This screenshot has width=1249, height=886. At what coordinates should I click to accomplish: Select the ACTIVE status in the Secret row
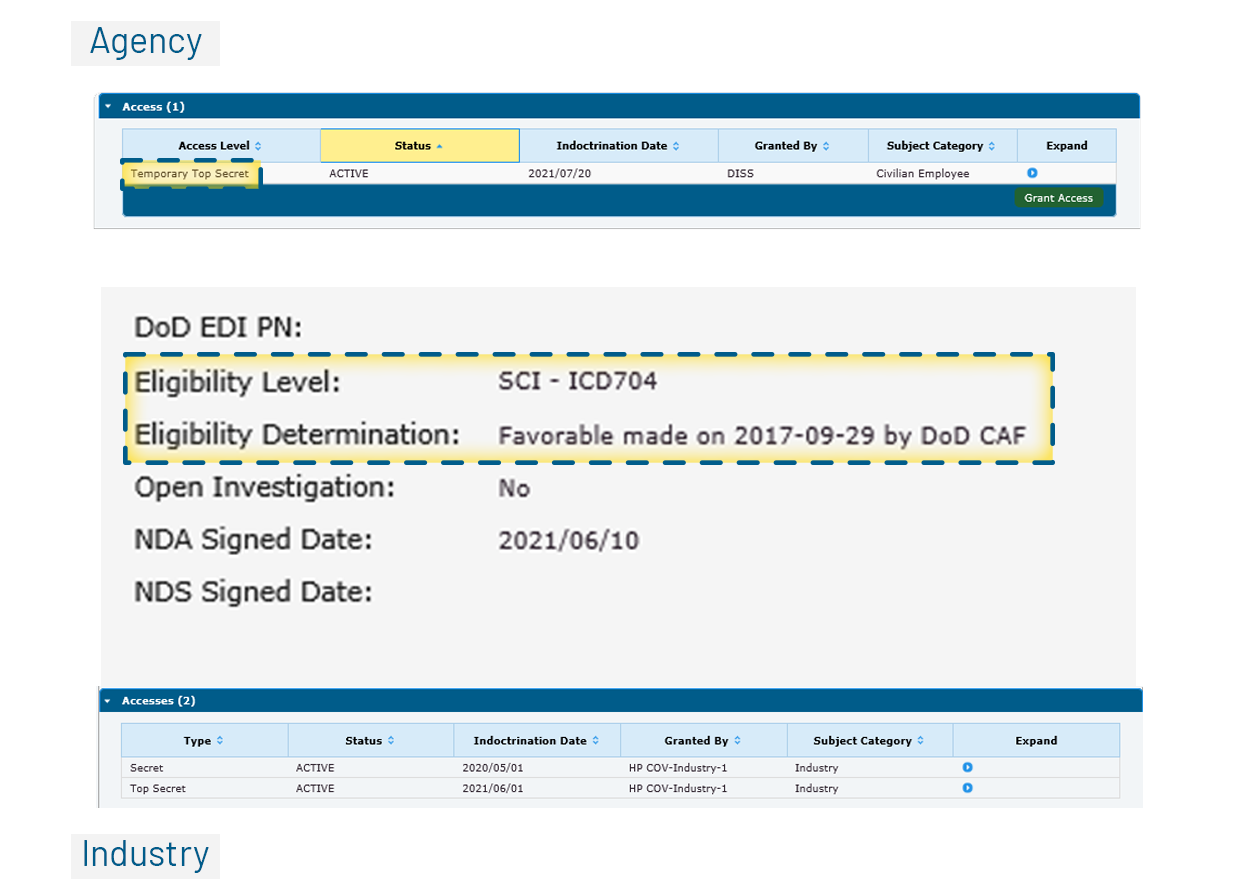coord(315,768)
